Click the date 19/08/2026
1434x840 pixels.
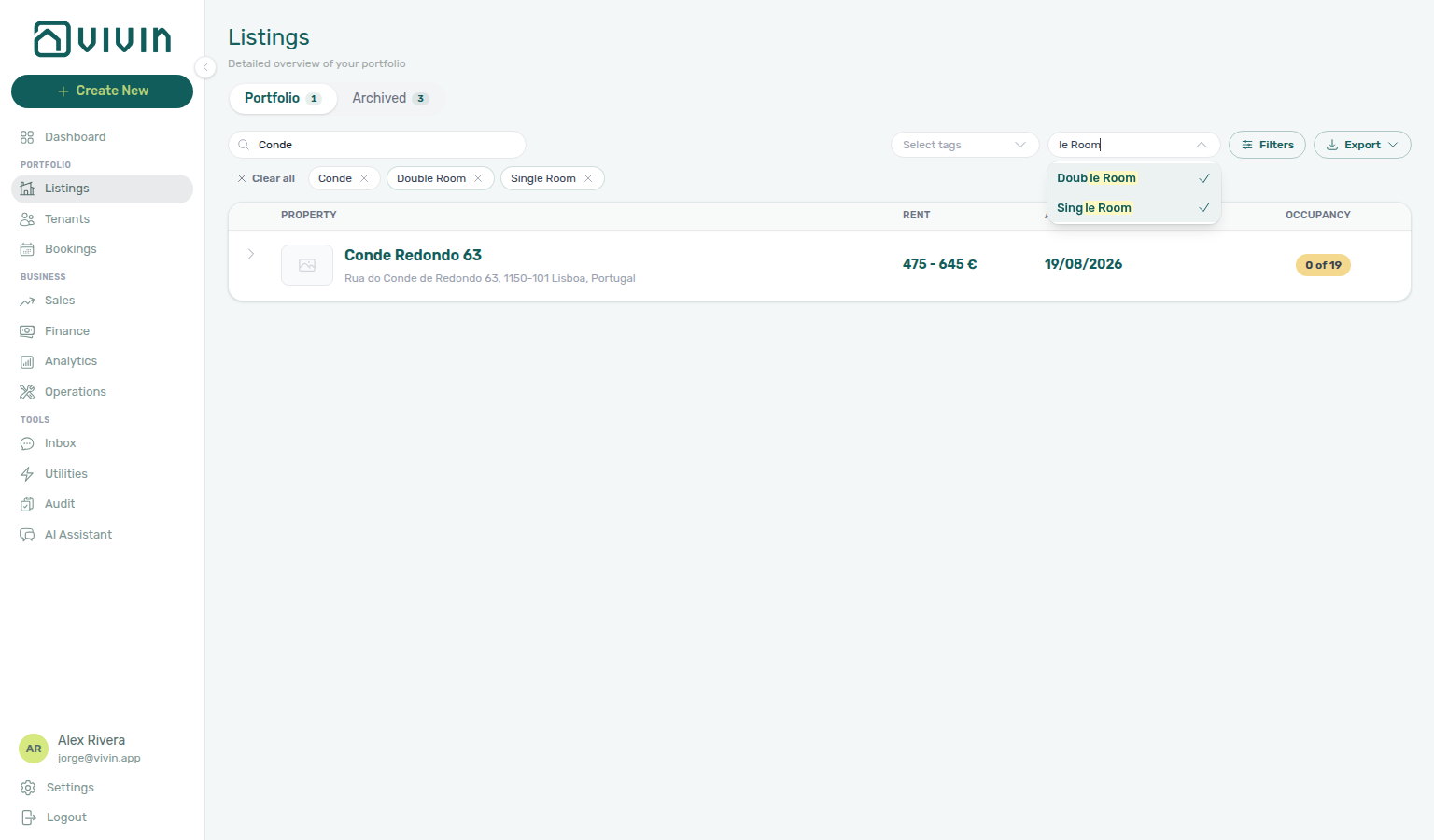pos(1083,264)
